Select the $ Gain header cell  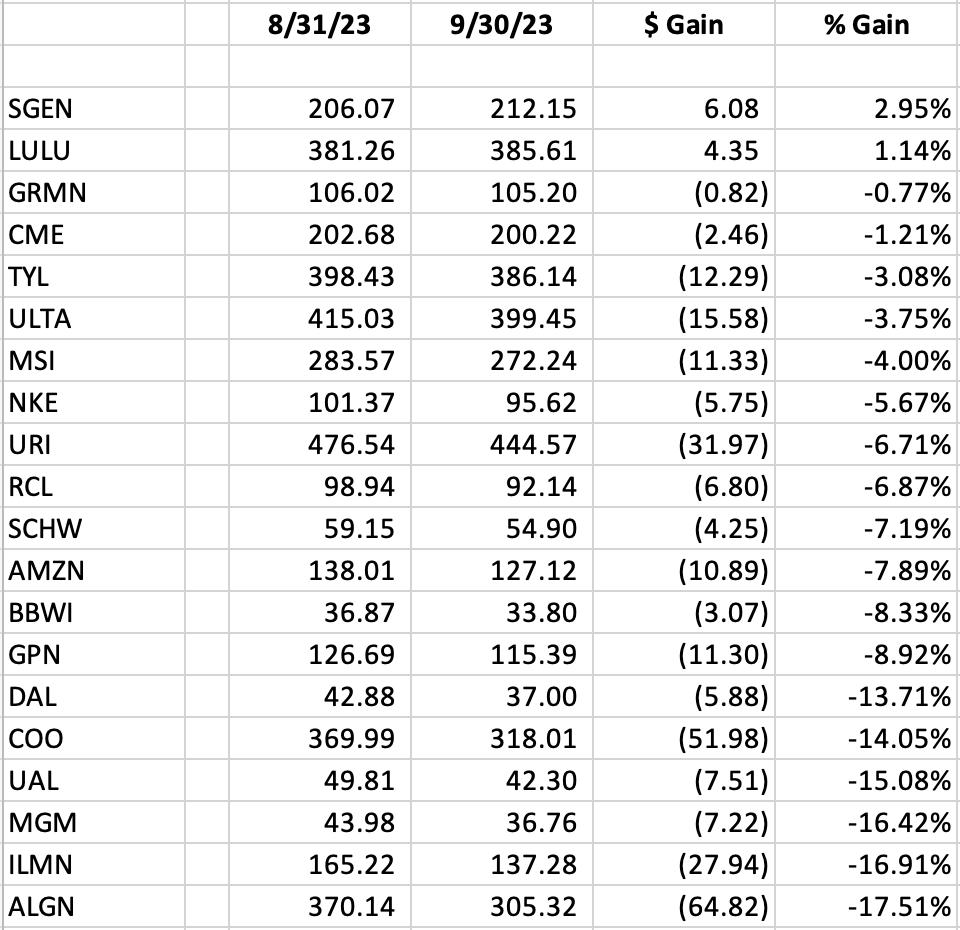click(684, 23)
